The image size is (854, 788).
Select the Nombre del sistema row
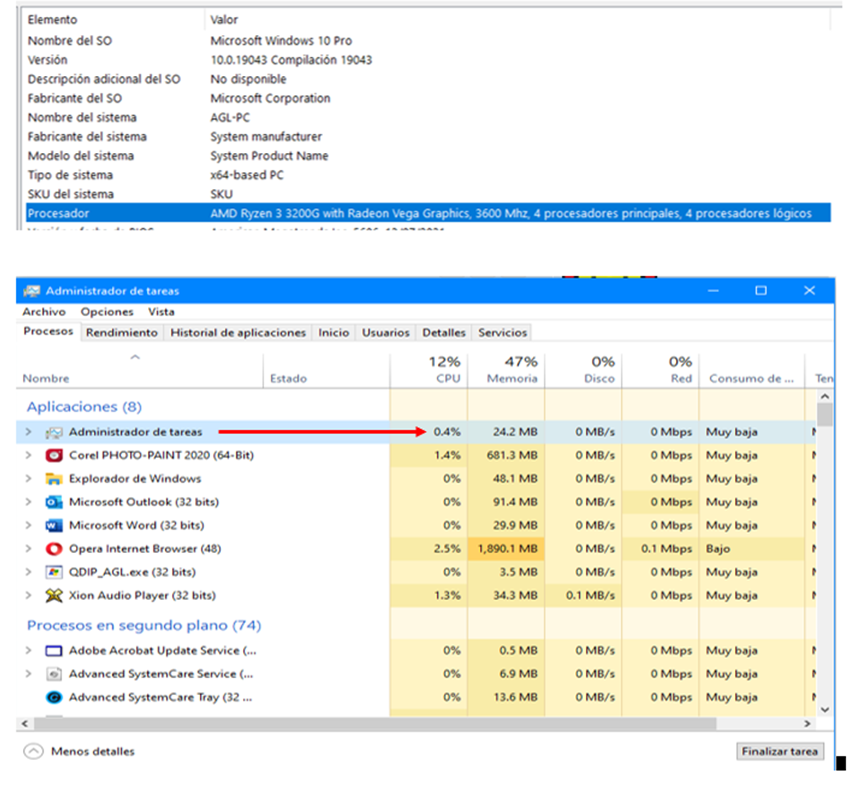pos(428,118)
